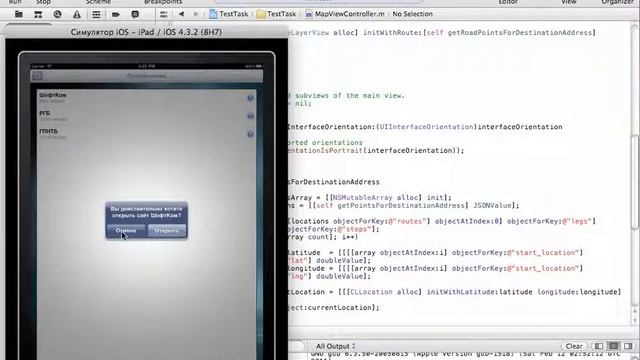Tap the simulator navigation bar left button
This screenshot has height=360, width=640.
point(38,76)
